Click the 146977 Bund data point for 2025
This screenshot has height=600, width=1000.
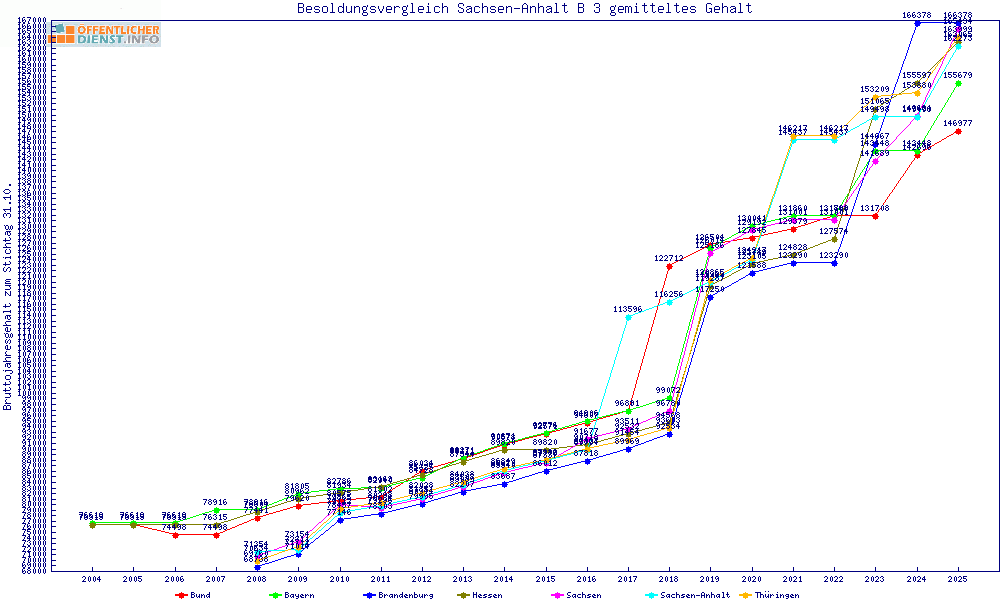click(958, 131)
